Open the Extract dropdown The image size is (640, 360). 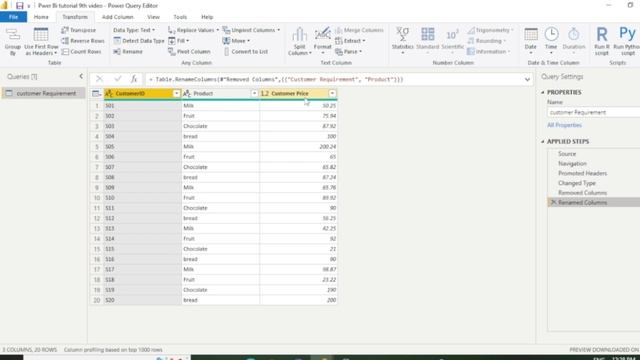point(350,41)
